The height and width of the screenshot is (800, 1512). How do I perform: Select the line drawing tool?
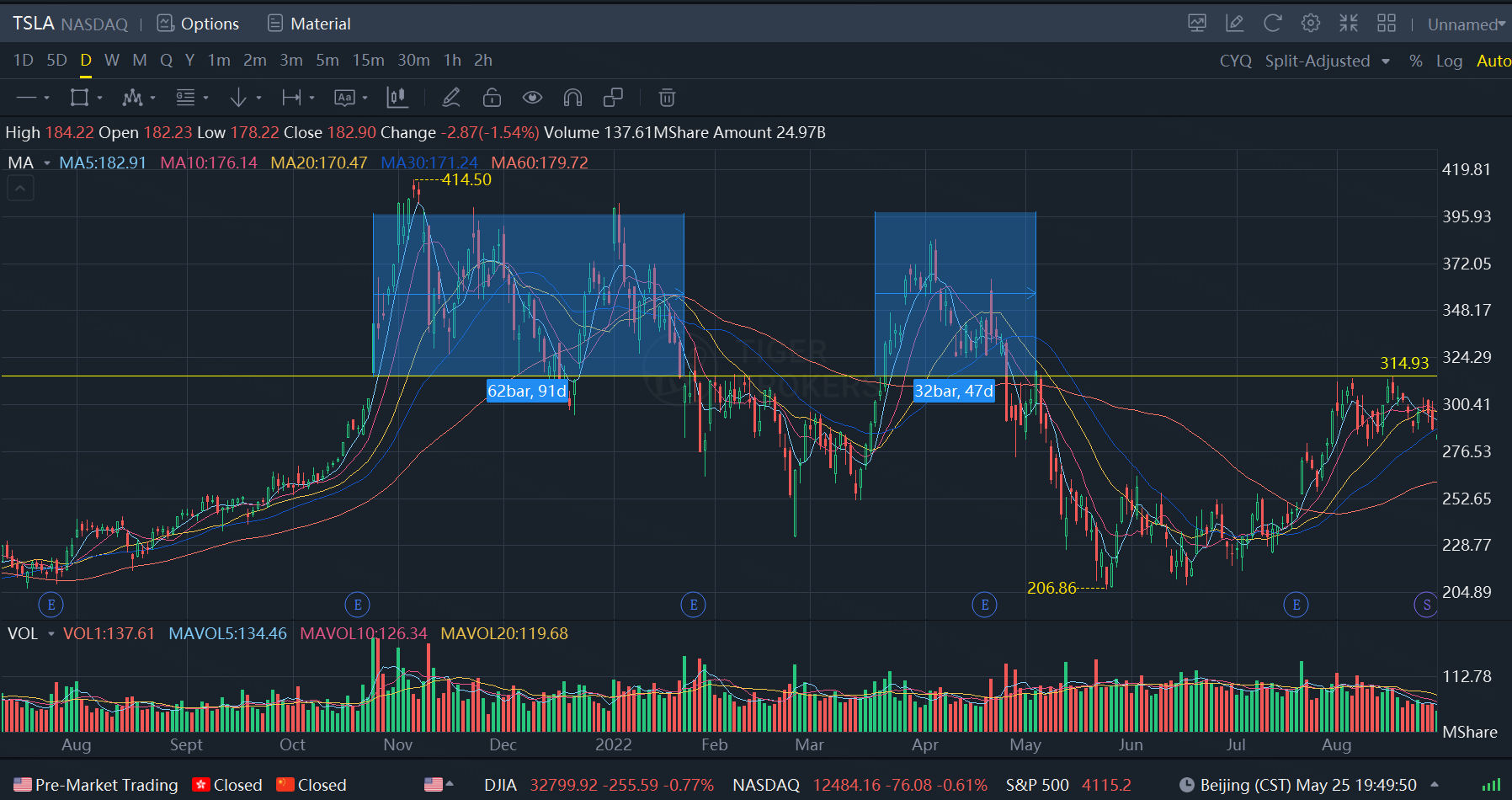(x=26, y=98)
